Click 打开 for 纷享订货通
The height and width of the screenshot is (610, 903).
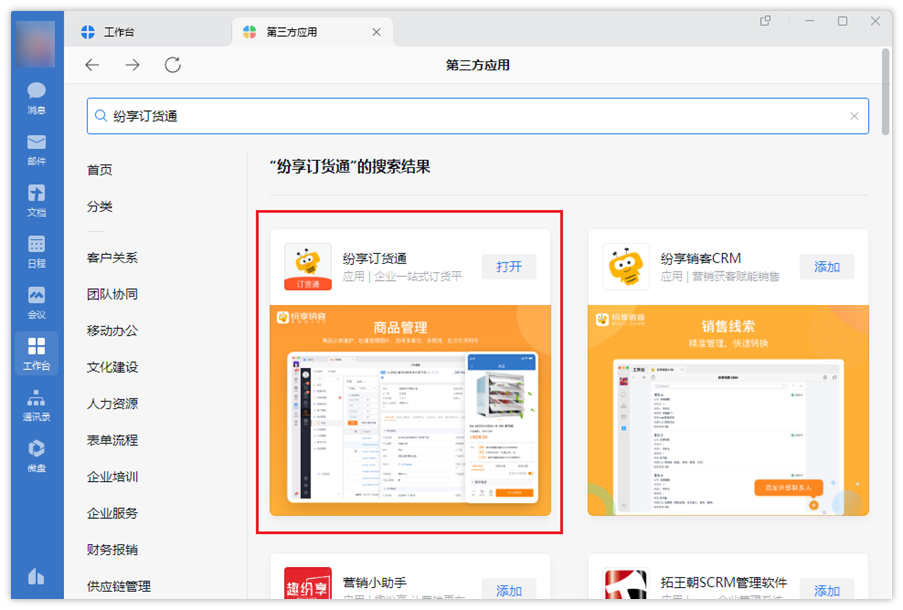(x=509, y=267)
